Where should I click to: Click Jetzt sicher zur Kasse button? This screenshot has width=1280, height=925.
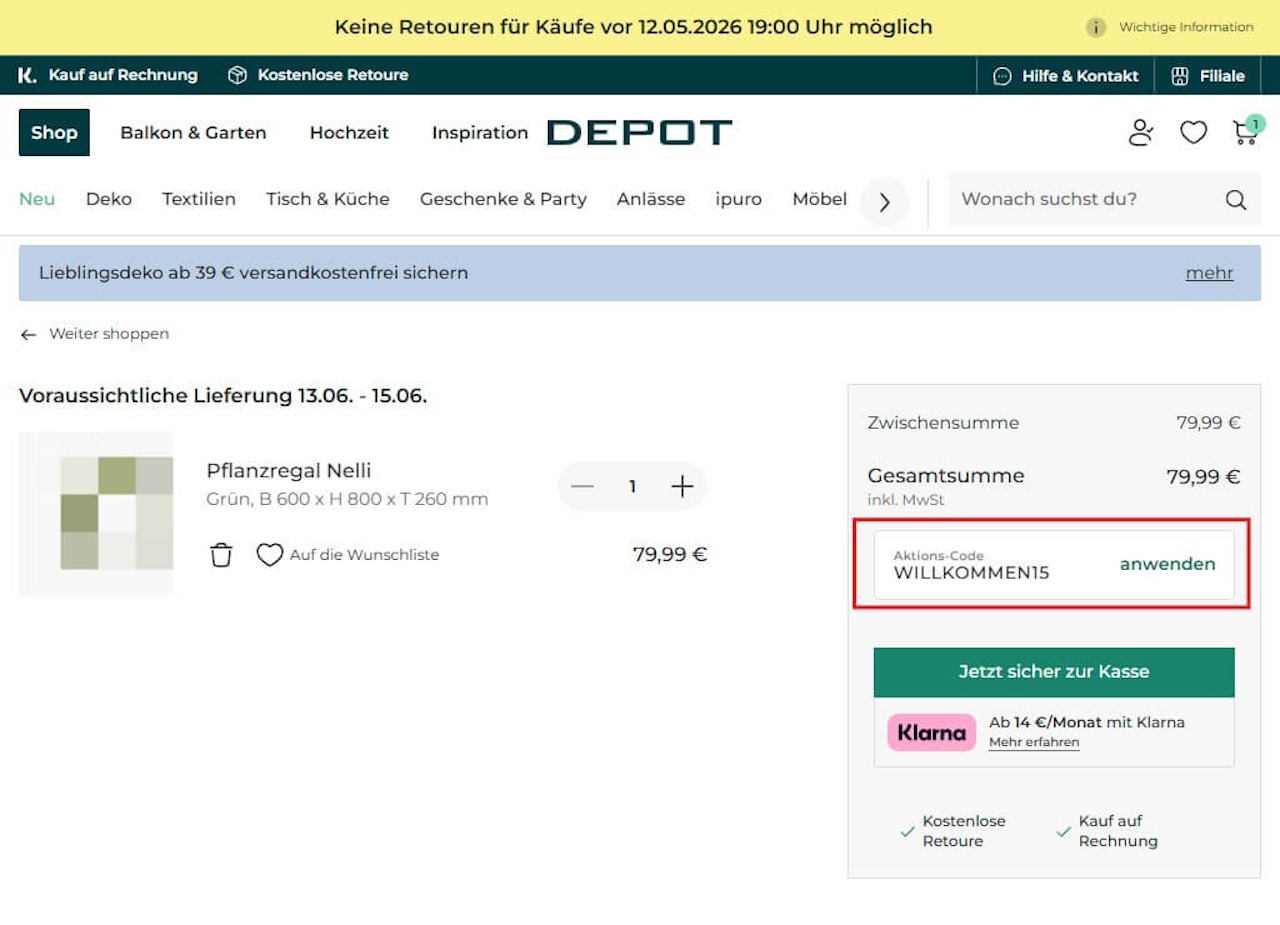tap(1054, 672)
